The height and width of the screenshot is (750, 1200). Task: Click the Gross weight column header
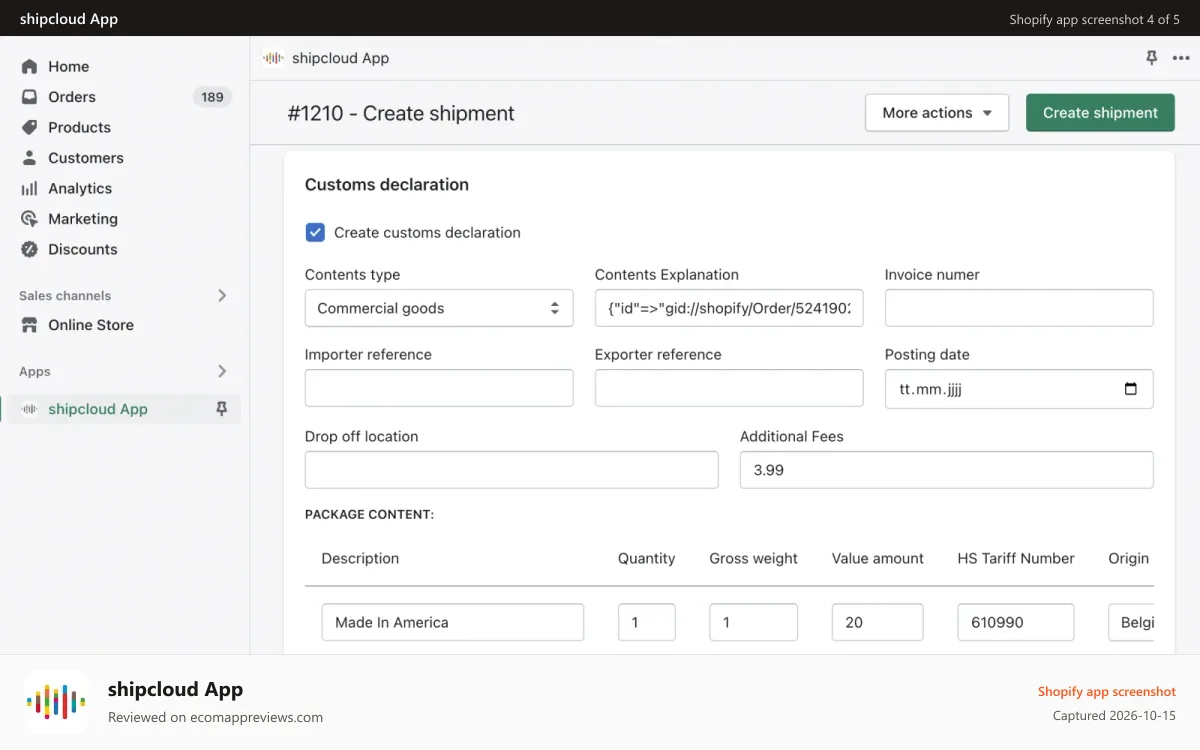pyautogui.click(x=754, y=558)
